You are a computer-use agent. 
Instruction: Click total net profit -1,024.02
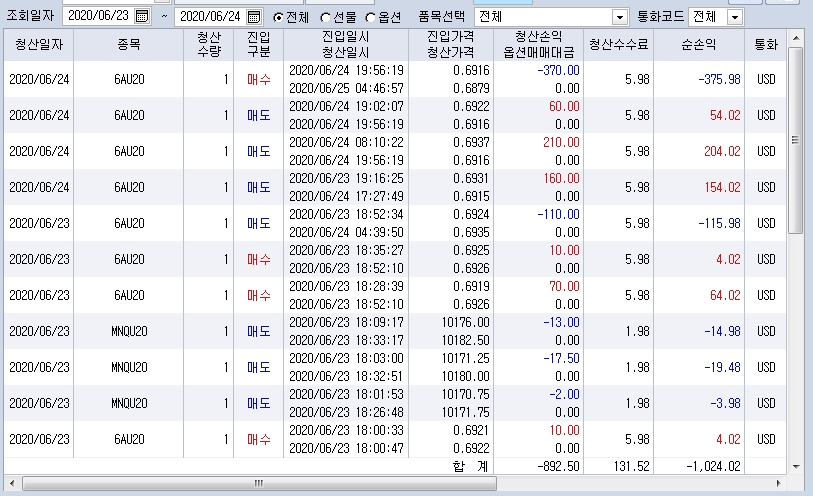pos(713,466)
